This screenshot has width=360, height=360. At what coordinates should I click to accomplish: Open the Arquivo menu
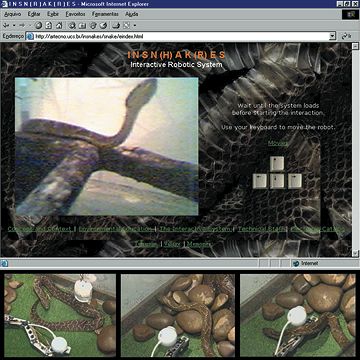coord(12,14)
